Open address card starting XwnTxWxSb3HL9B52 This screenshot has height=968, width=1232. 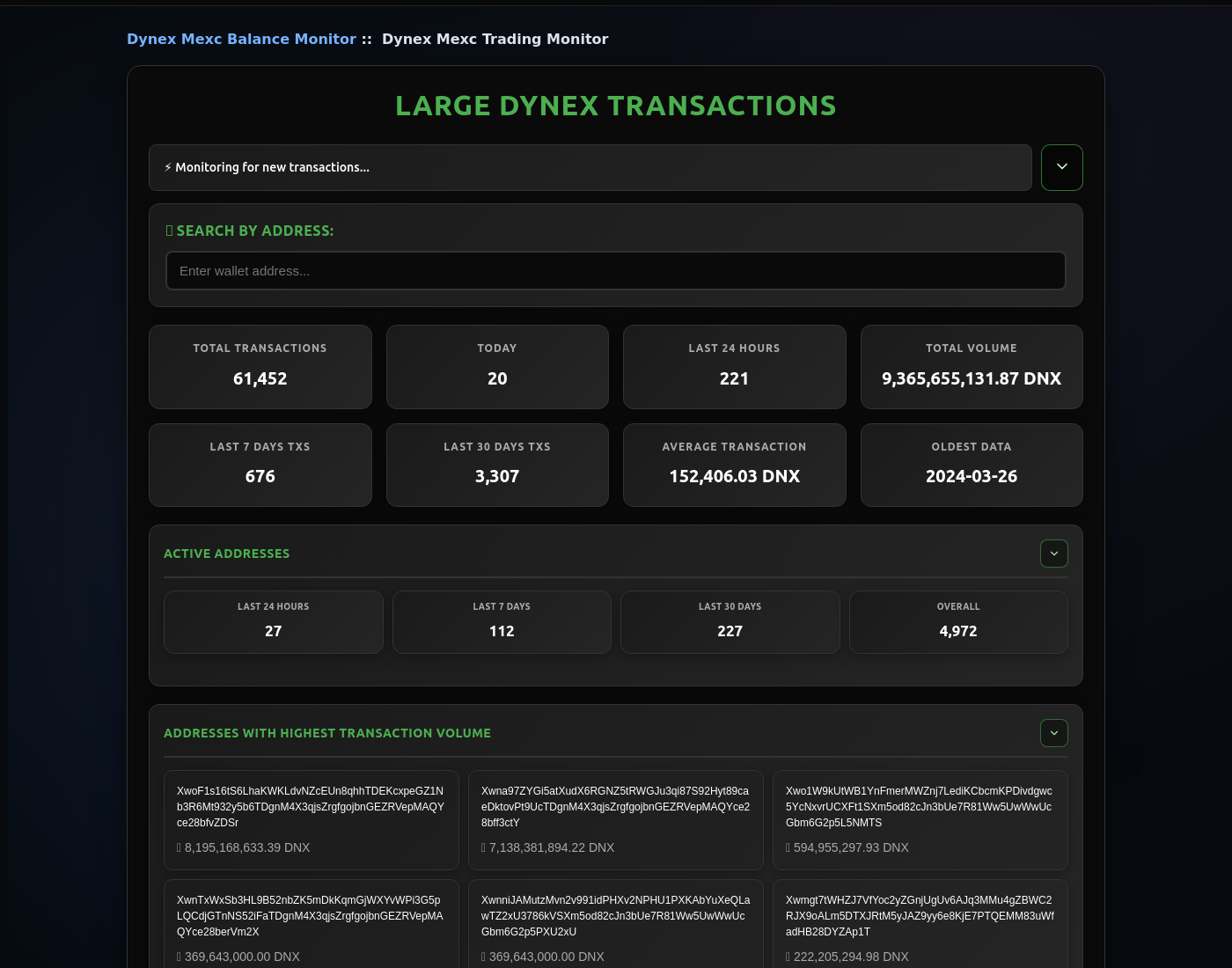(x=312, y=924)
